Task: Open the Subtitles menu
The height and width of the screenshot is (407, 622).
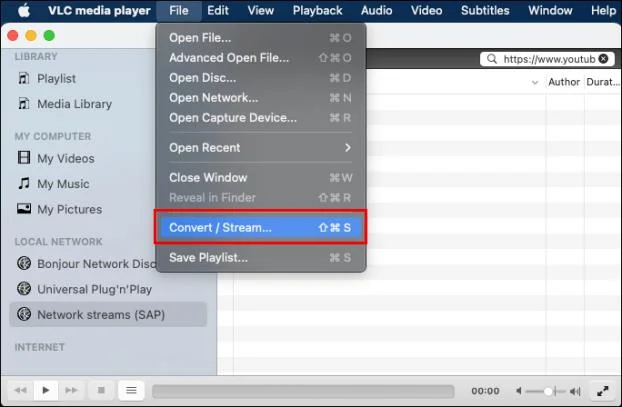Action: [485, 10]
